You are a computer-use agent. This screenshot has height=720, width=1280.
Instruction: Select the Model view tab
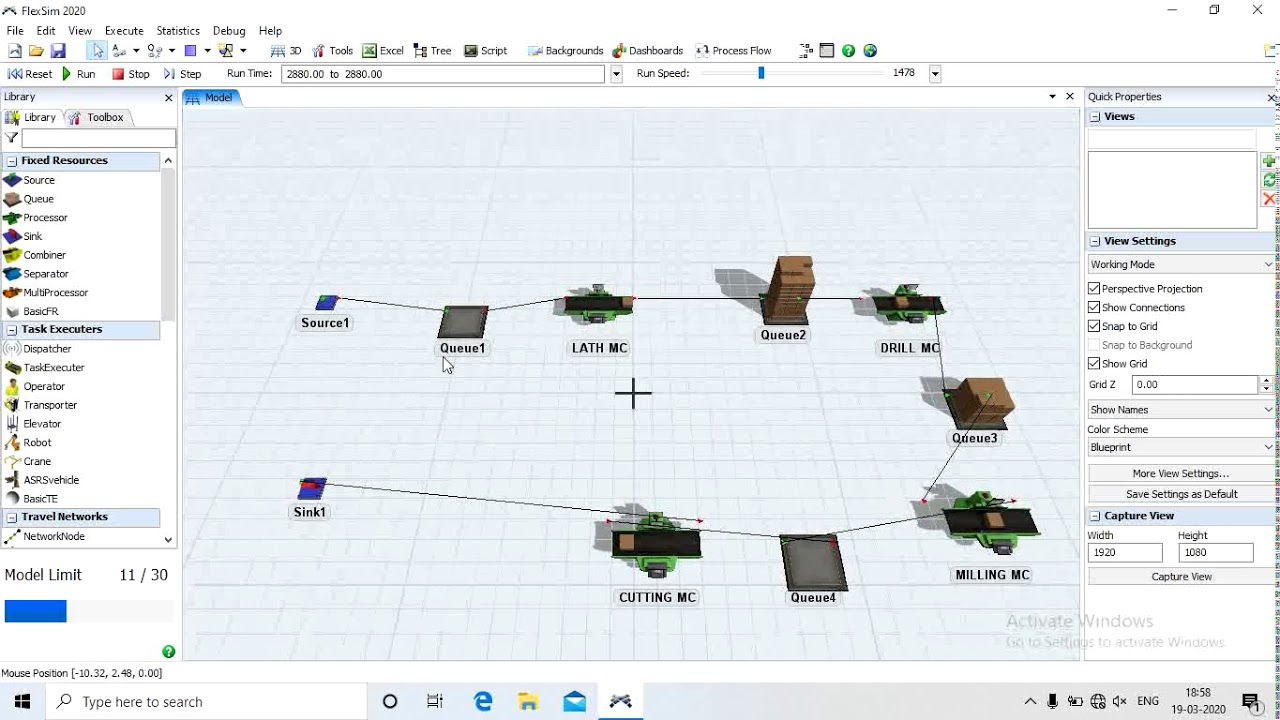(x=211, y=97)
